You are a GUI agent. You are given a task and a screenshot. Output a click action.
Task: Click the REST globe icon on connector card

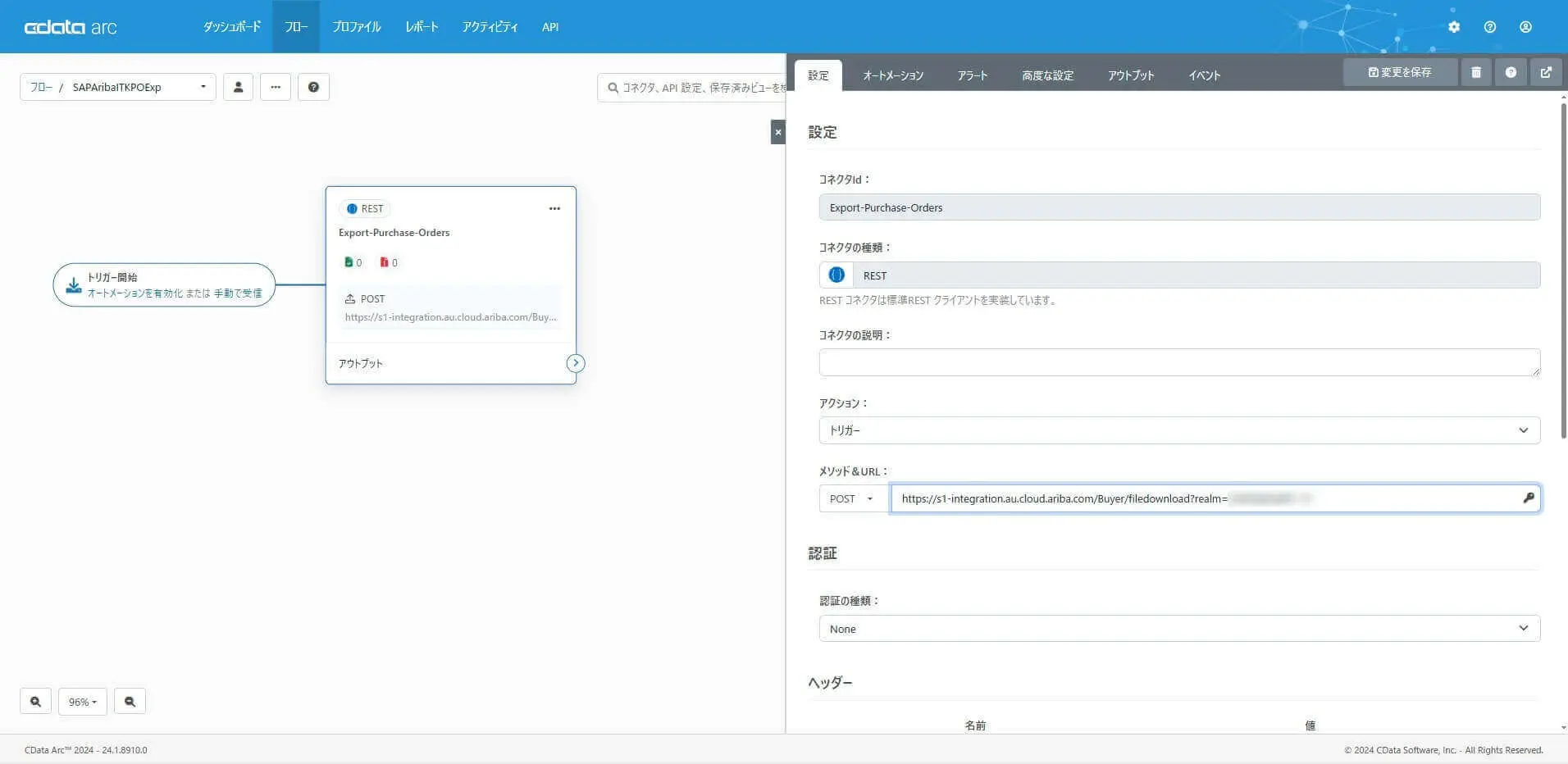(x=352, y=208)
